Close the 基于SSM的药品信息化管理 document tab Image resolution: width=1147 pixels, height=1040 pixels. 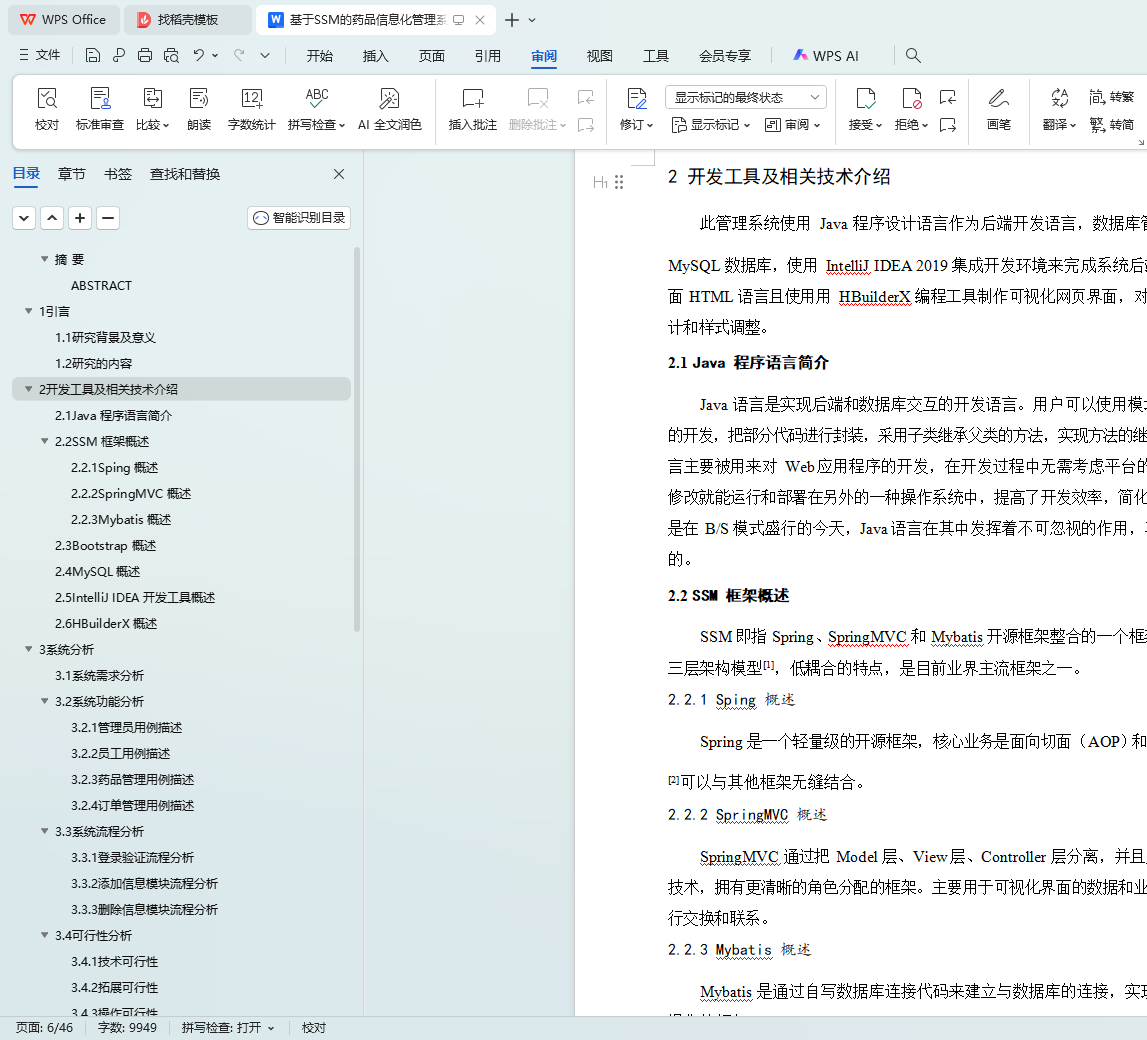click(480, 20)
